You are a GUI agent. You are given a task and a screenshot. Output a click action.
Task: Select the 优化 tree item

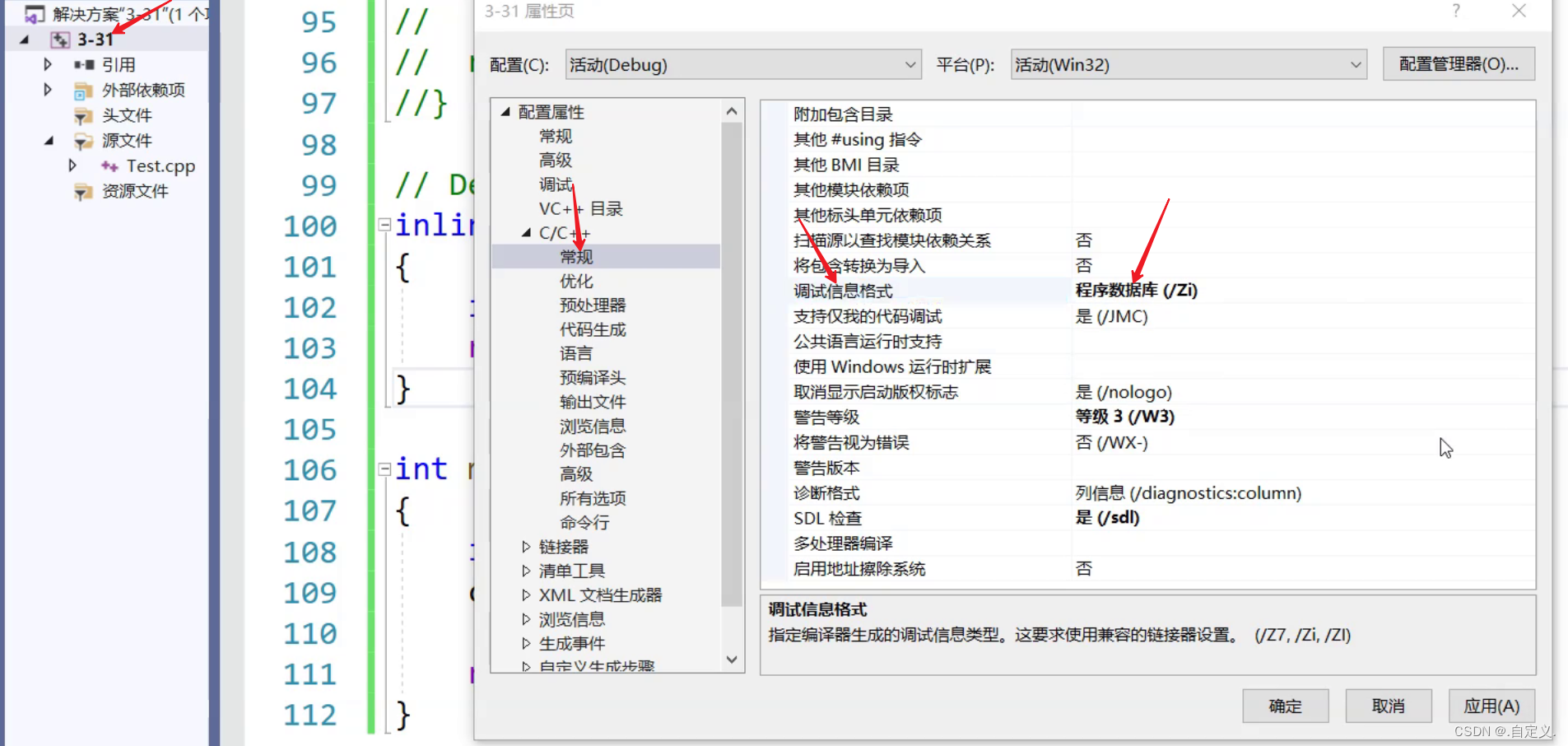point(576,281)
